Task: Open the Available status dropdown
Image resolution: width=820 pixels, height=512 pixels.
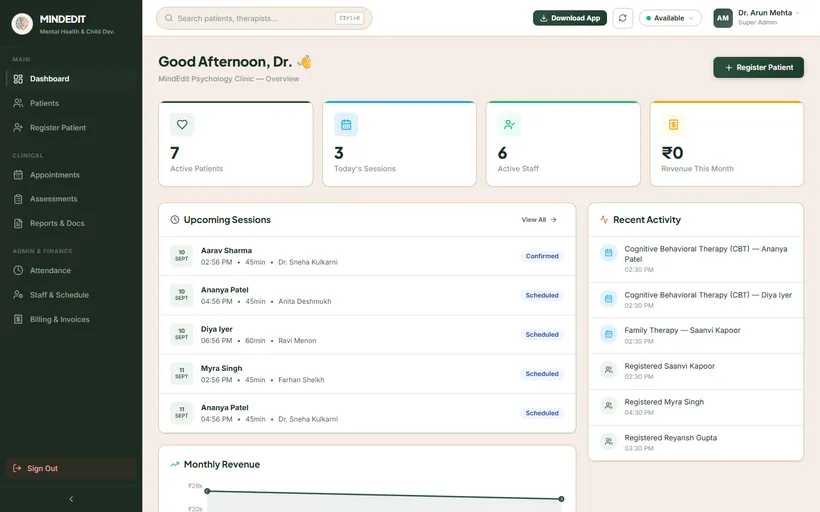Action: 670,18
